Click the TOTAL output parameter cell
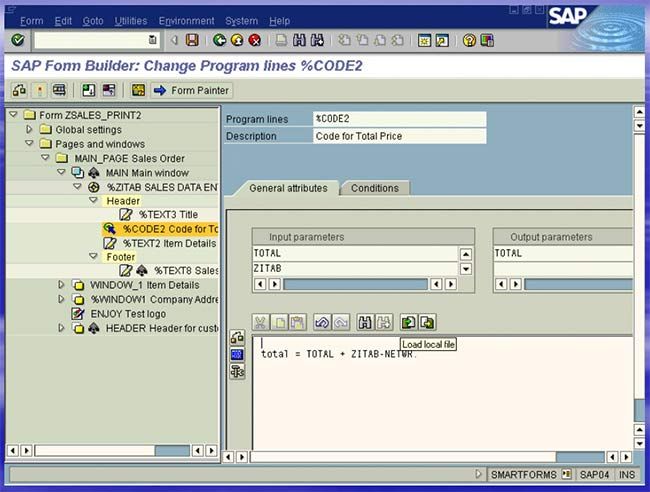This screenshot has width=650, height=492. coord(563,253)
